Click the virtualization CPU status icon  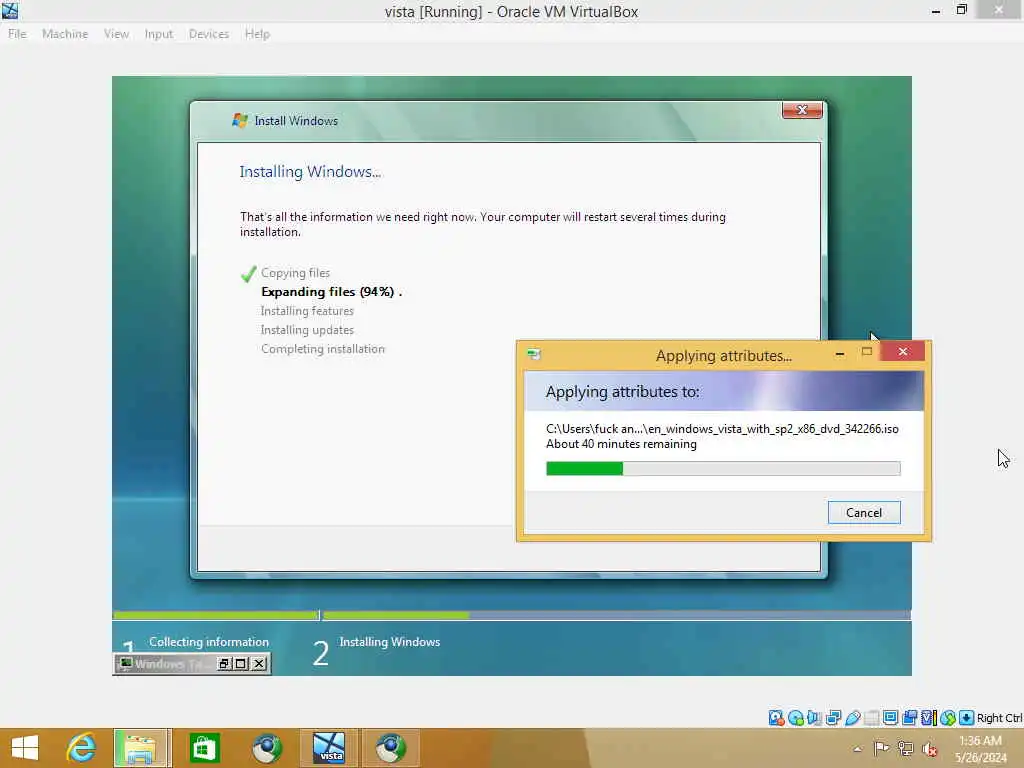point(929,718)
